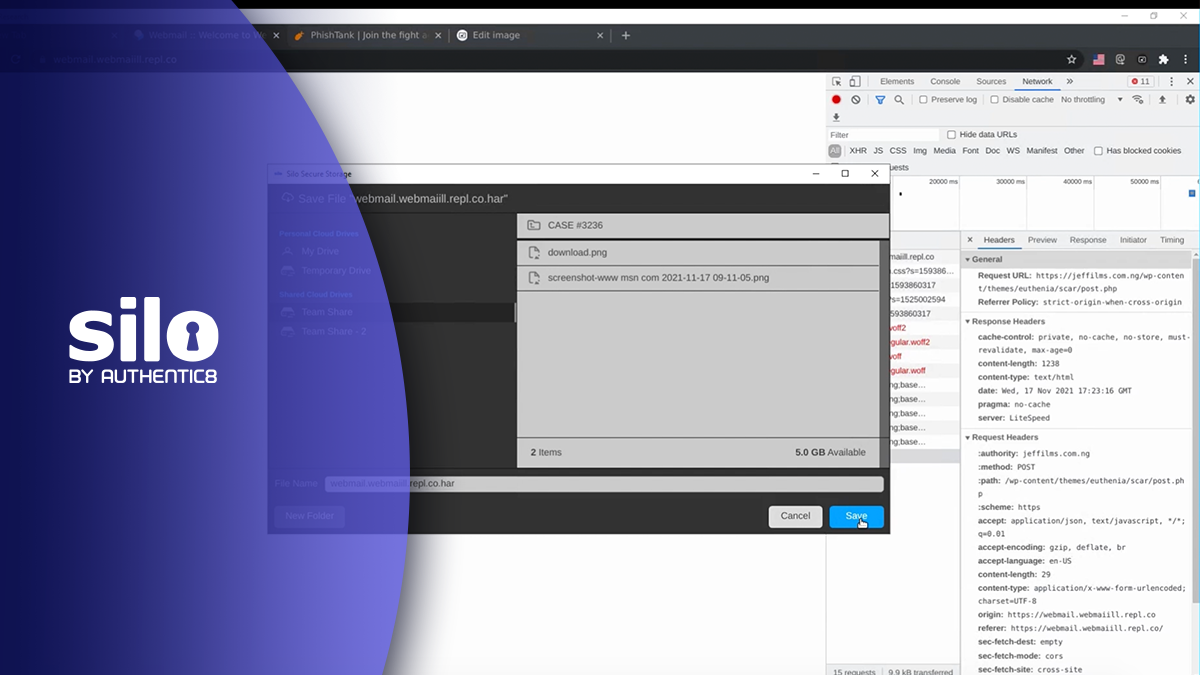Click the file icon next to download.png
The width and height of the screenshot is (1200, 675).
(534, 252)
